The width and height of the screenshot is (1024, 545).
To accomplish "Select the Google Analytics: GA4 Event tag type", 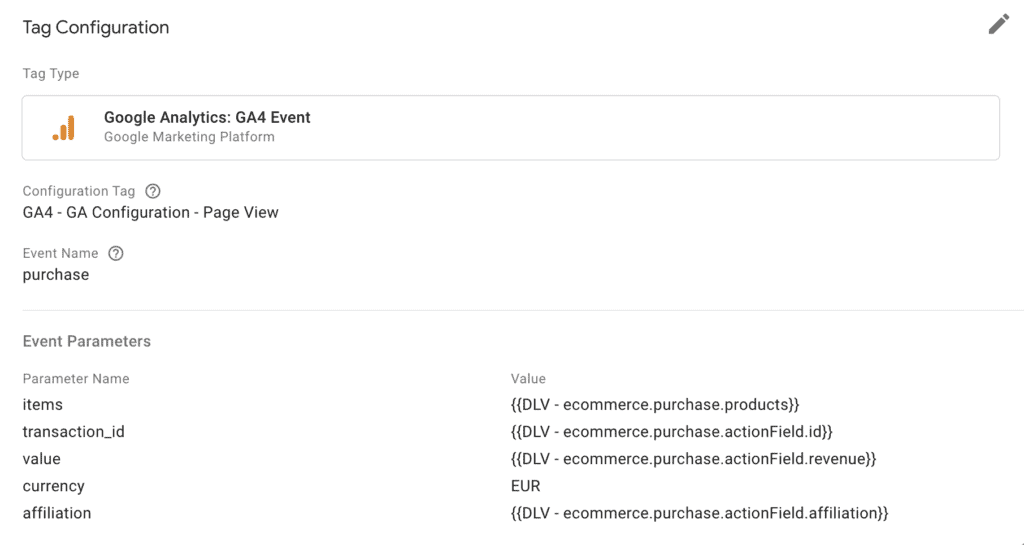I will [207, 118].
